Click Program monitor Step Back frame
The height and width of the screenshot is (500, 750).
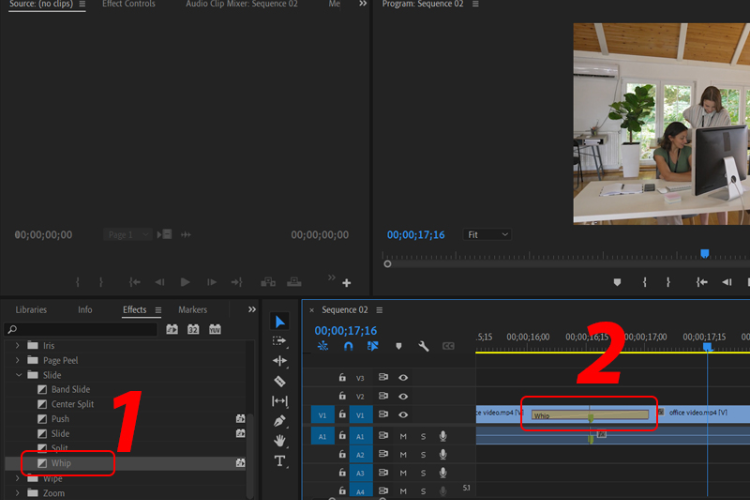coord(727,282)
